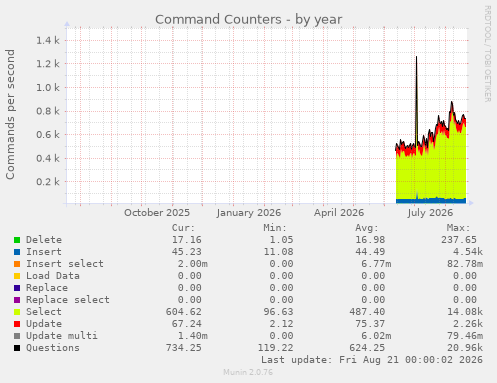Click the Update multi max 79.46m
Viewport: 497px width, 383px height.
tap(465, 336)
